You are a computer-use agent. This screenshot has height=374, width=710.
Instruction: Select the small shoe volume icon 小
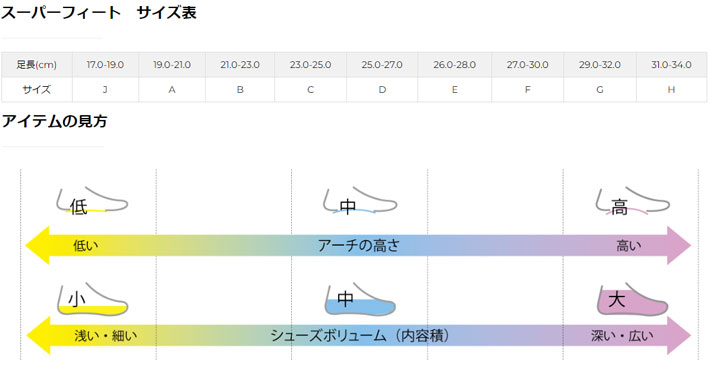point(92,299)
